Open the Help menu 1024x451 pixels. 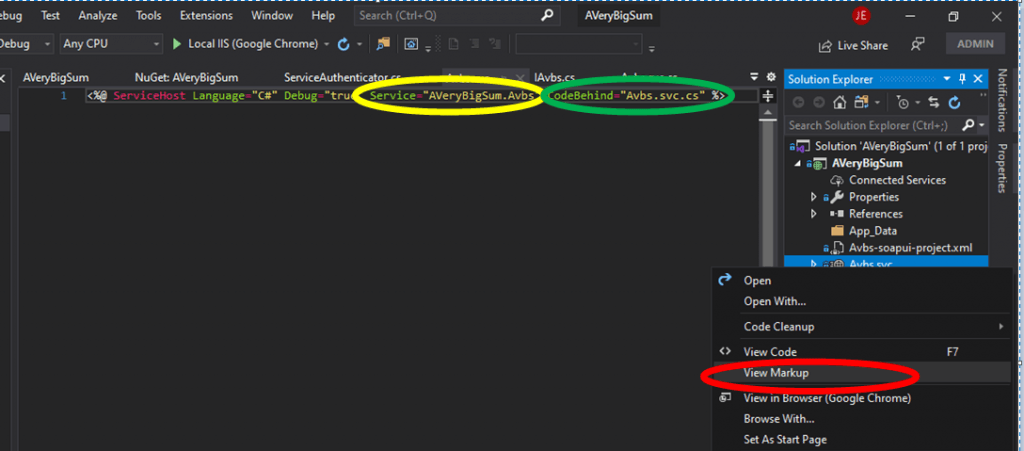pos(323,15)
